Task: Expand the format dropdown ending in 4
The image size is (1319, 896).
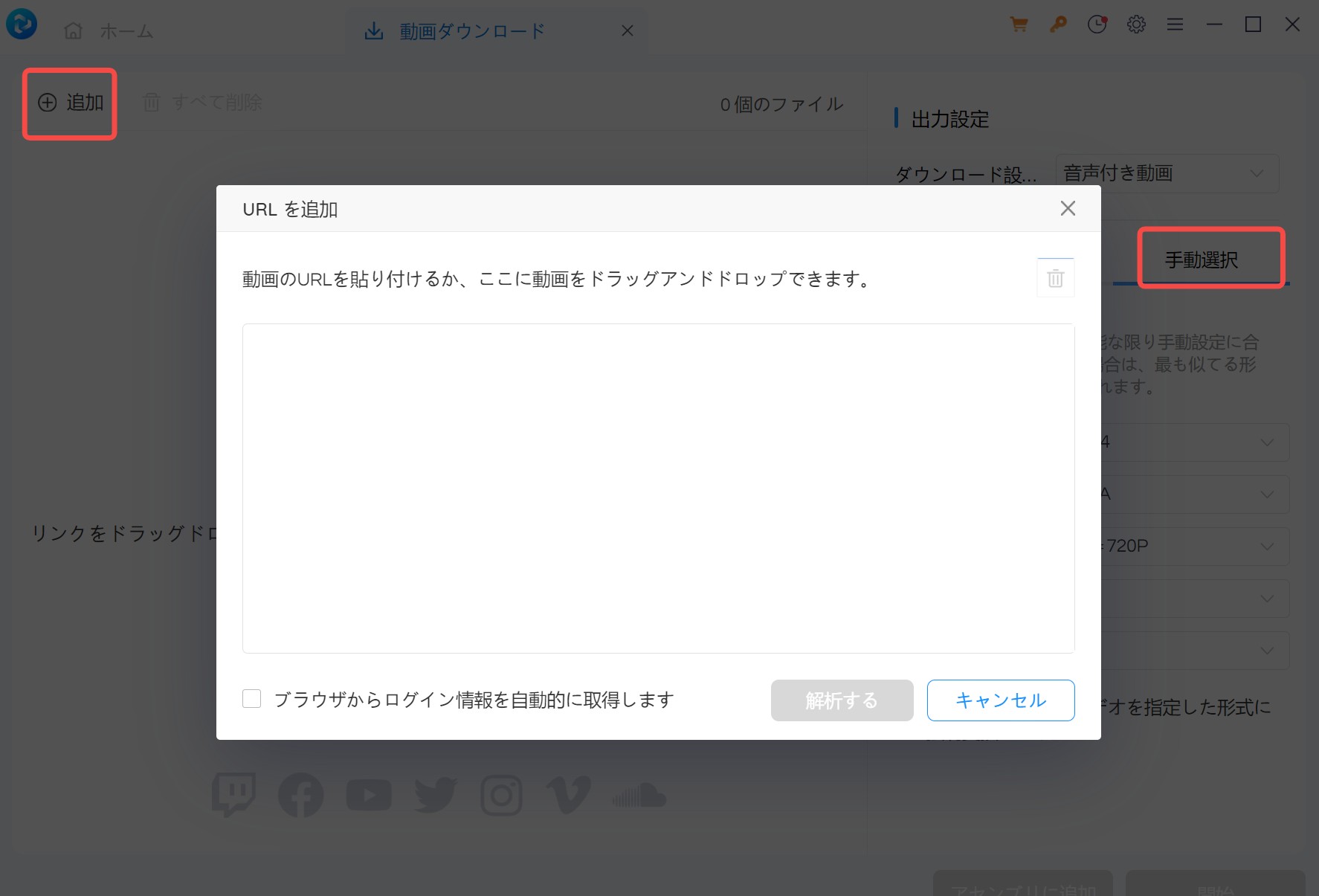Action: 1195,442
